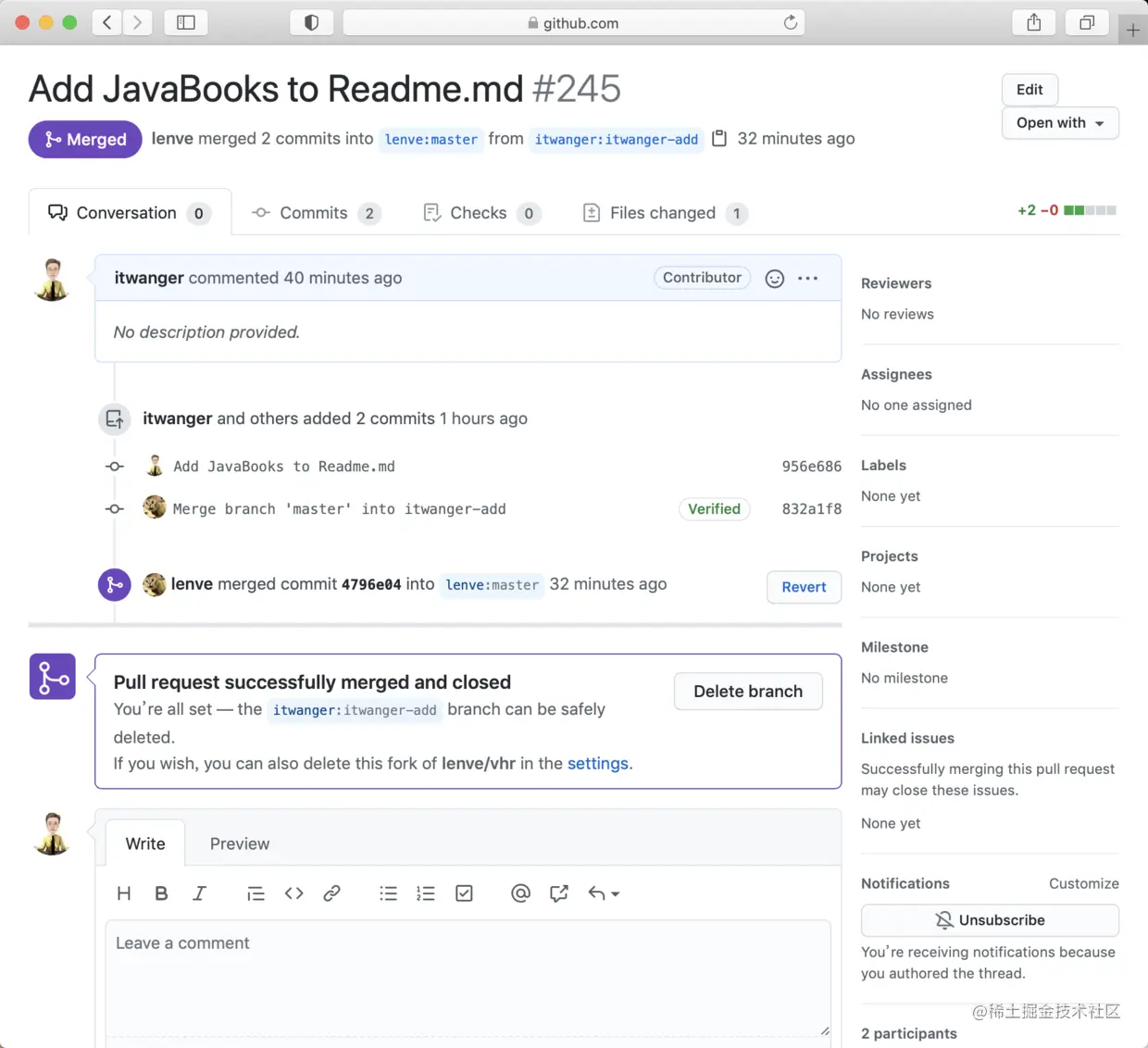Click the Verified badge on commit
Image resolution: width=1148 pixels, height=1048 pixels.
tap(714, 509)
